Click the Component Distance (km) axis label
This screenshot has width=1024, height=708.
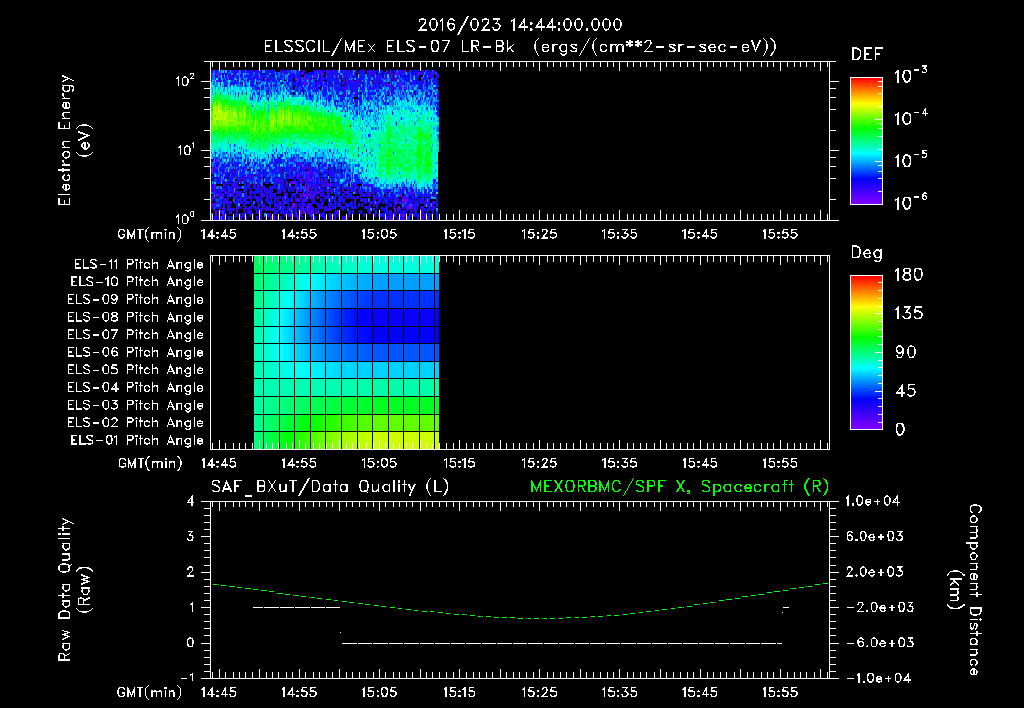pyautogui.click(x=965, y=590)
